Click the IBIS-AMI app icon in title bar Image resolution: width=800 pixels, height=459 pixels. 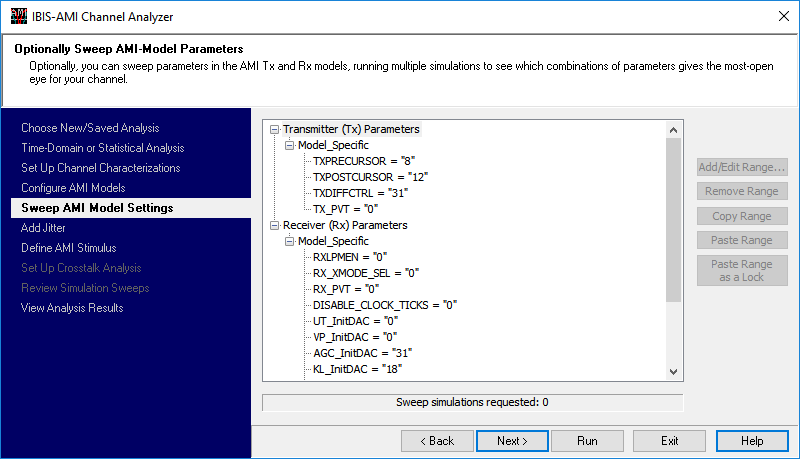(14, 15)
